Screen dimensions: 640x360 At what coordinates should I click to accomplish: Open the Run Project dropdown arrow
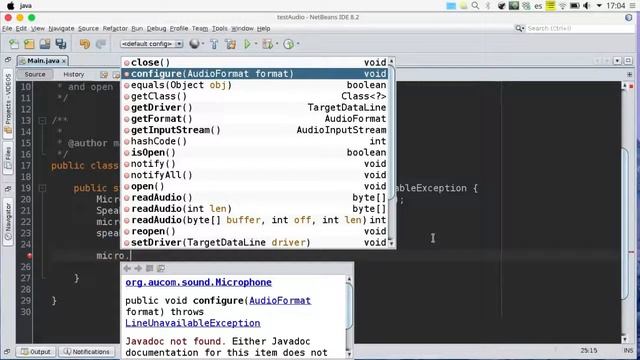click(256, 44)
